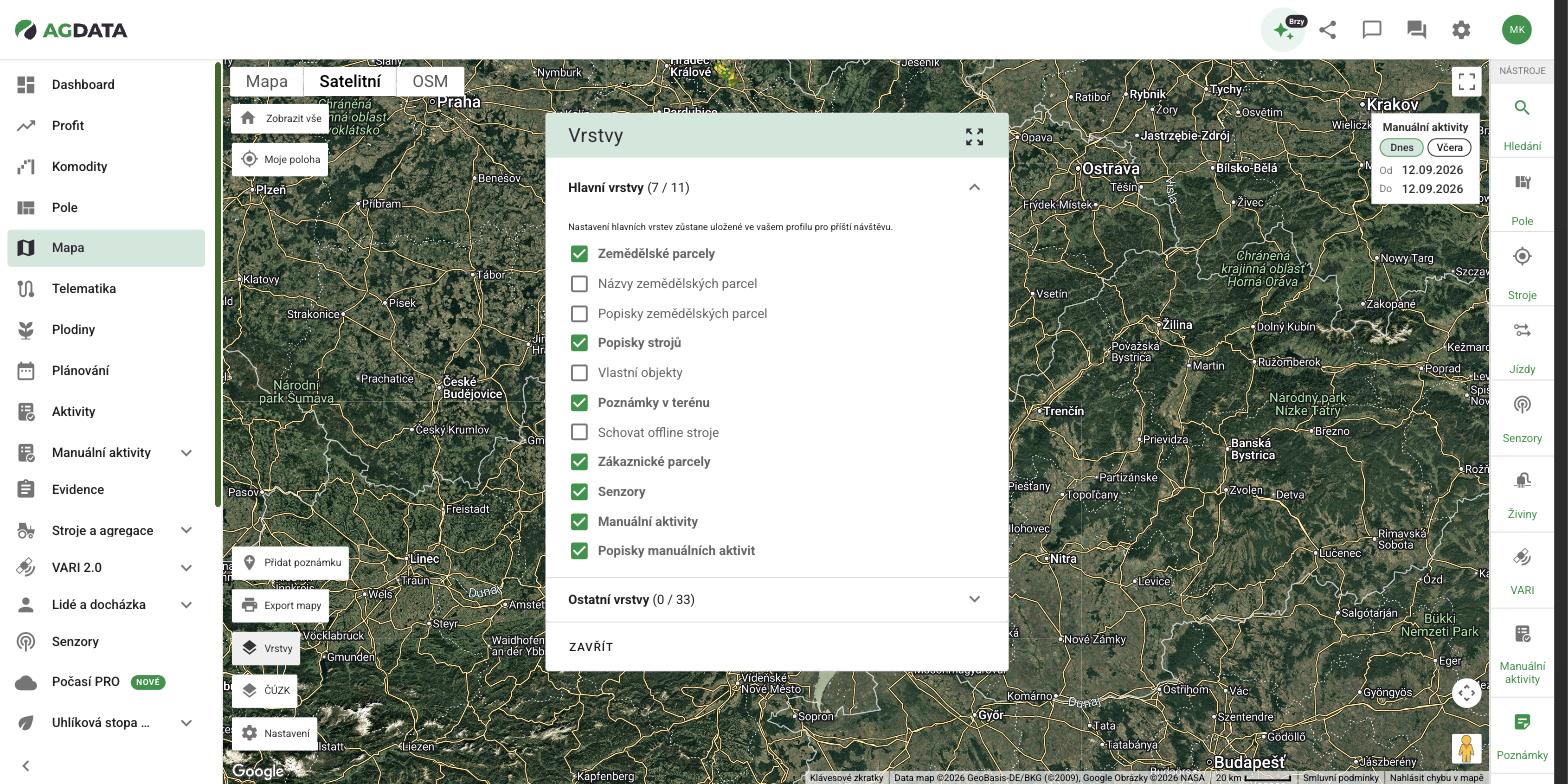Open the Poznámky tool
This screenshot has height=784, width=1568.
click(1522, 735)
